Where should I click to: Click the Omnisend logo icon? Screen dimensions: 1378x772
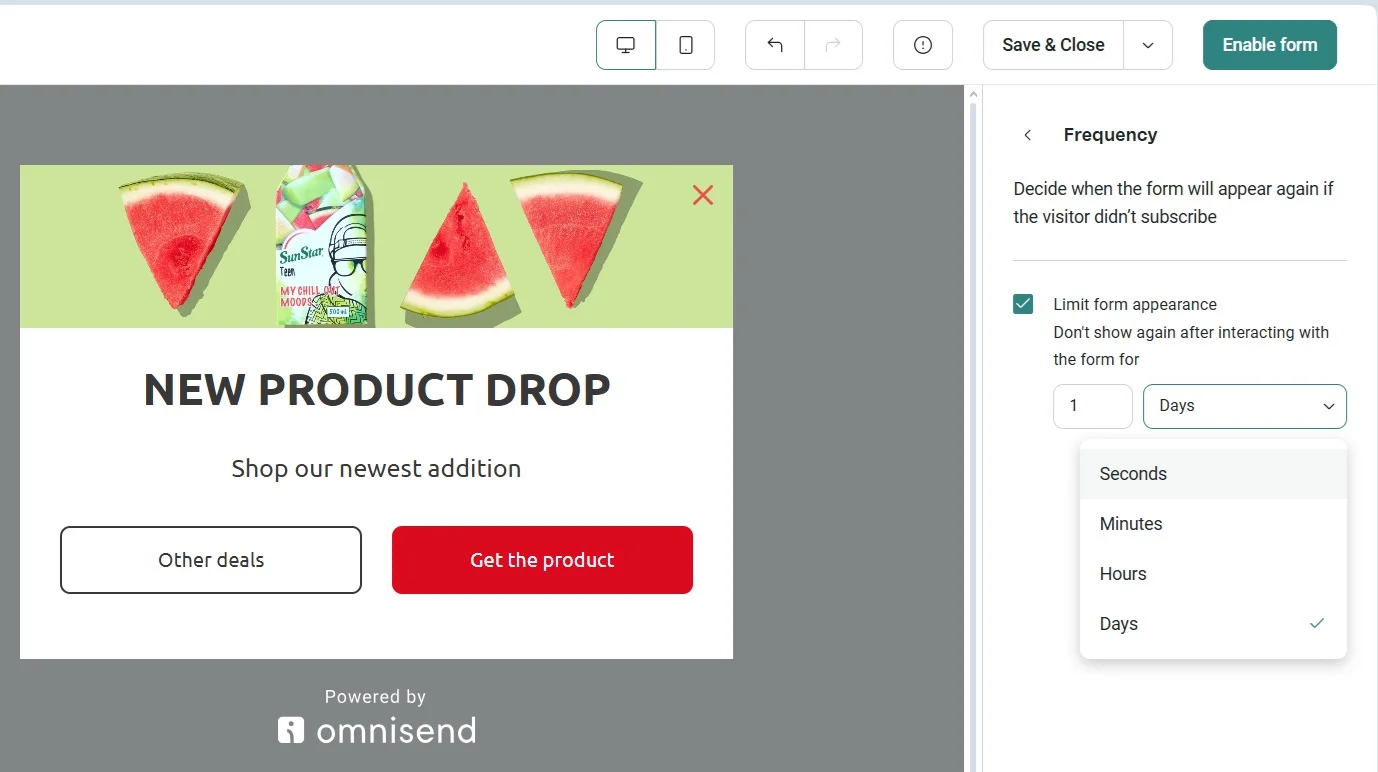point(291,731)
